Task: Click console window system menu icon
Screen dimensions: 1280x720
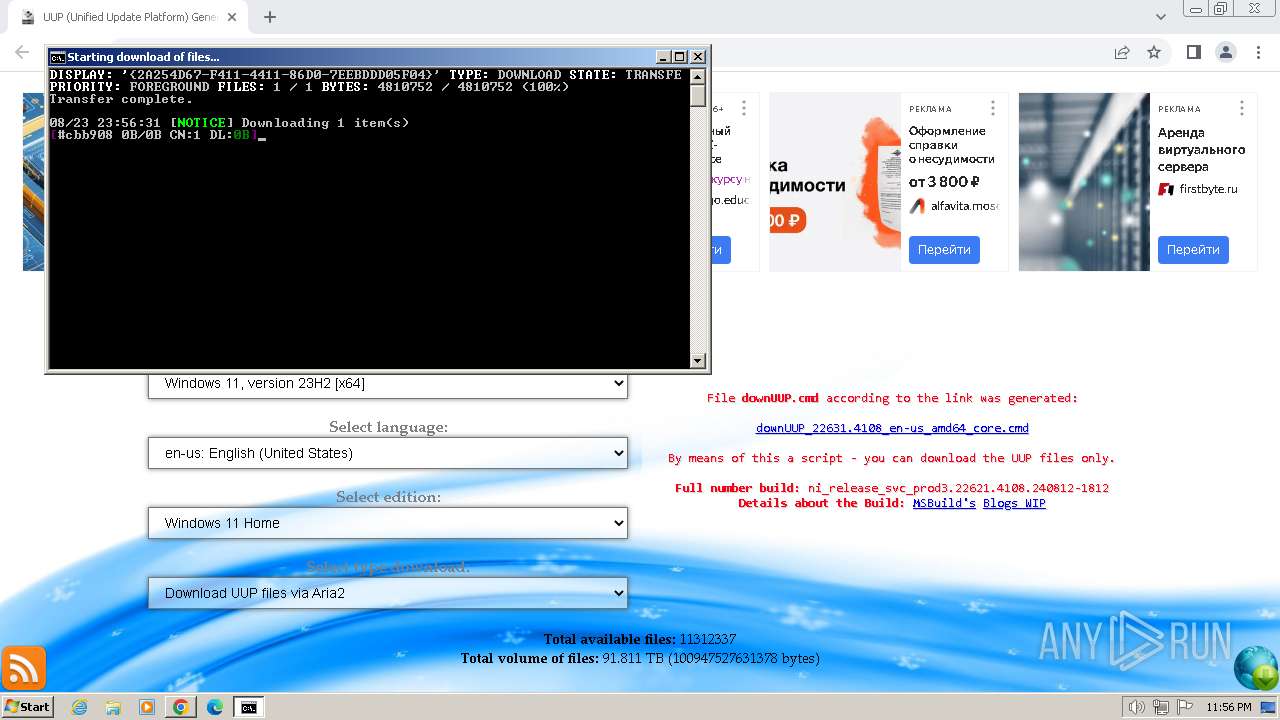Action: click(x=58, y=57)
